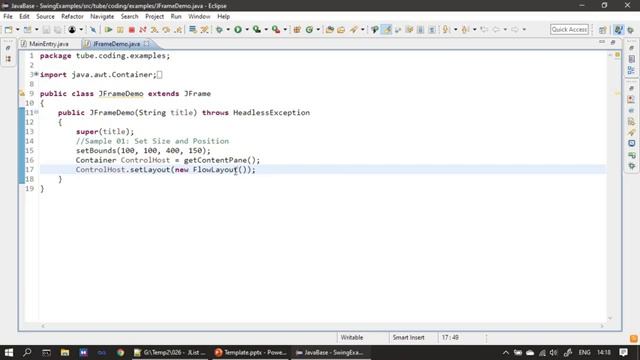Click the Open Perspective icon
Viewport: 640px width, 360px height.
coord(602,30)
